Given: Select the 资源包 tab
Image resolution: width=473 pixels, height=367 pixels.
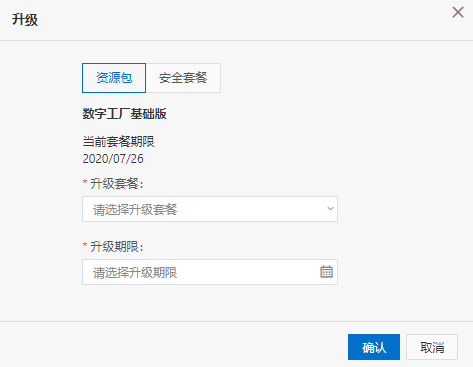Looking at the screenshot, I should click(x=114, y=78).
